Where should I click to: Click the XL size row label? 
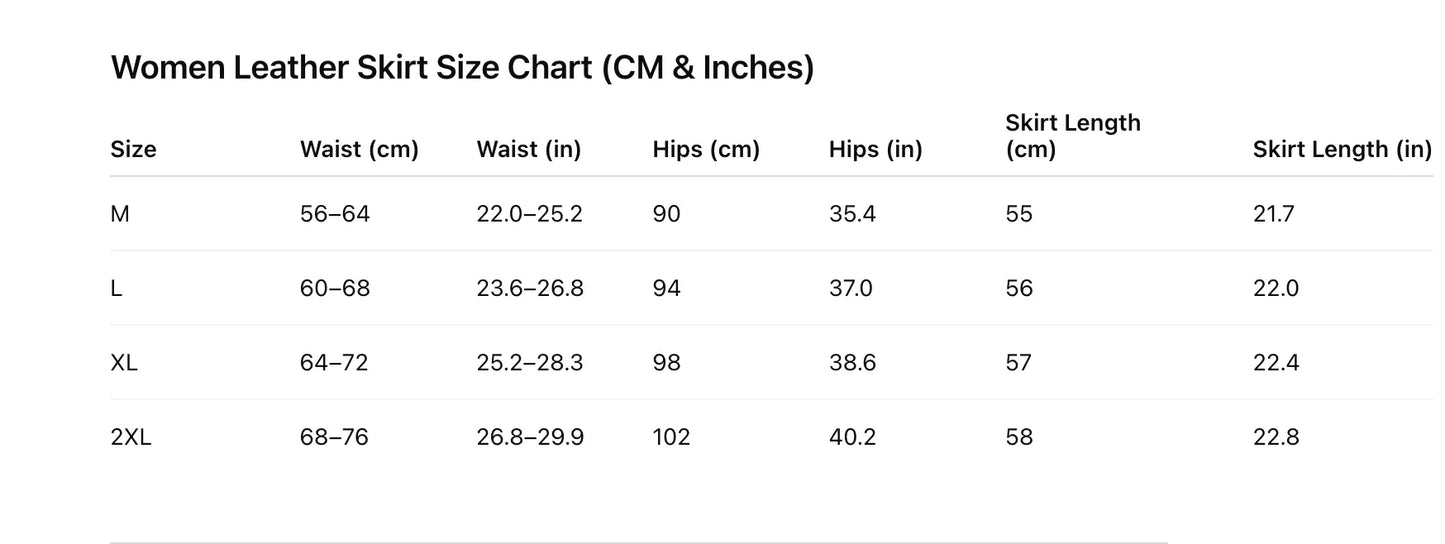click(124, 363)
